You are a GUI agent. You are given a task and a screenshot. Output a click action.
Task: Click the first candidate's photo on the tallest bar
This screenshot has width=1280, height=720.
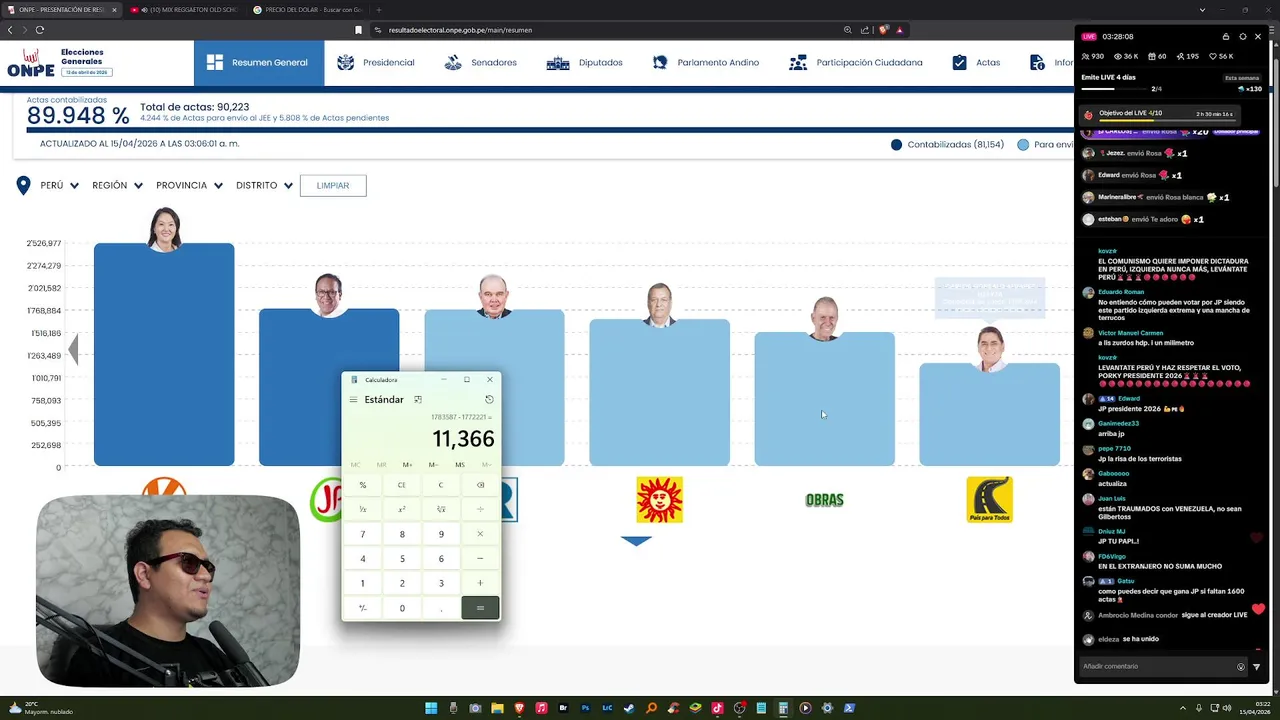point(165,229)
